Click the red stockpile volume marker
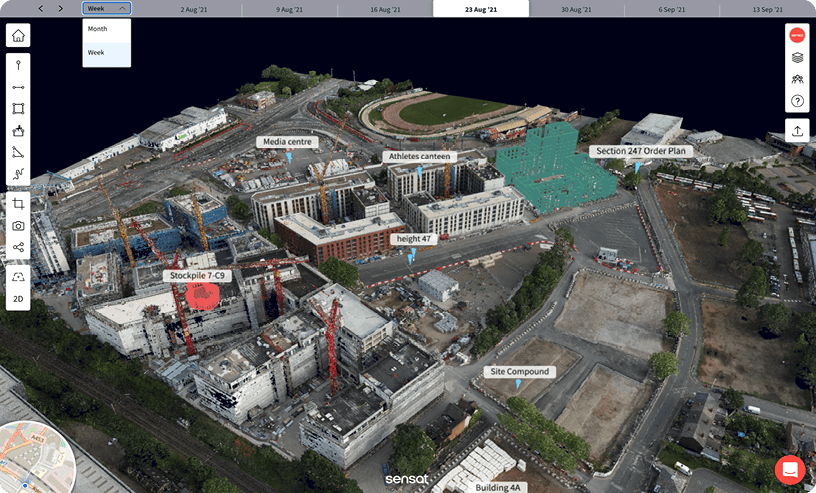The width and height of the screenshot is (816, 493). click(203, 297)
